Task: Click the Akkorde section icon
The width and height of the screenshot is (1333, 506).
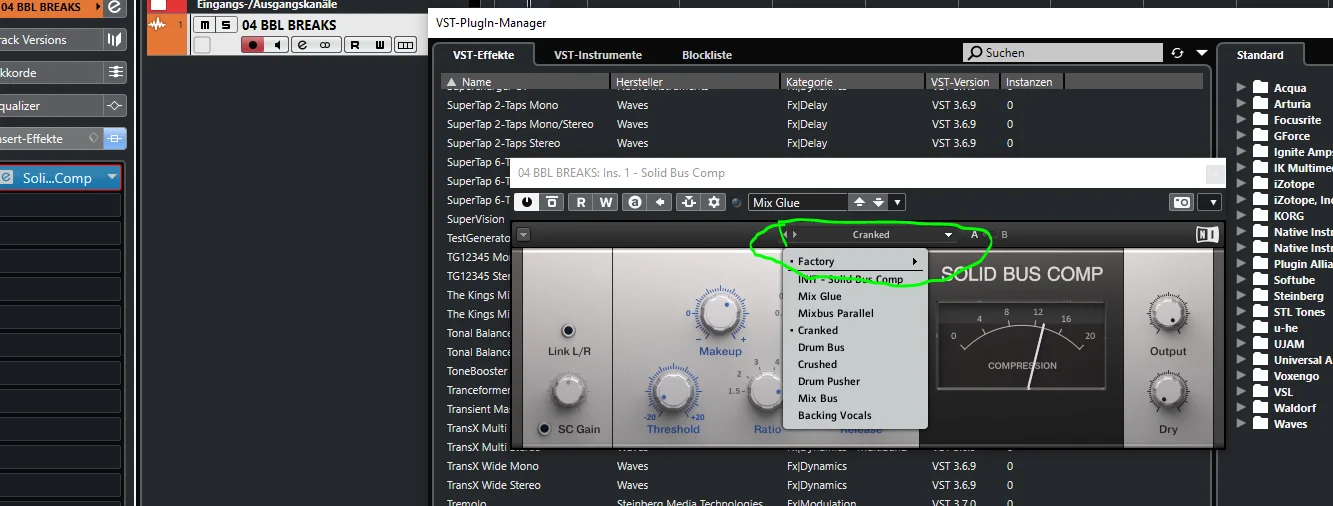Action: 115,73
